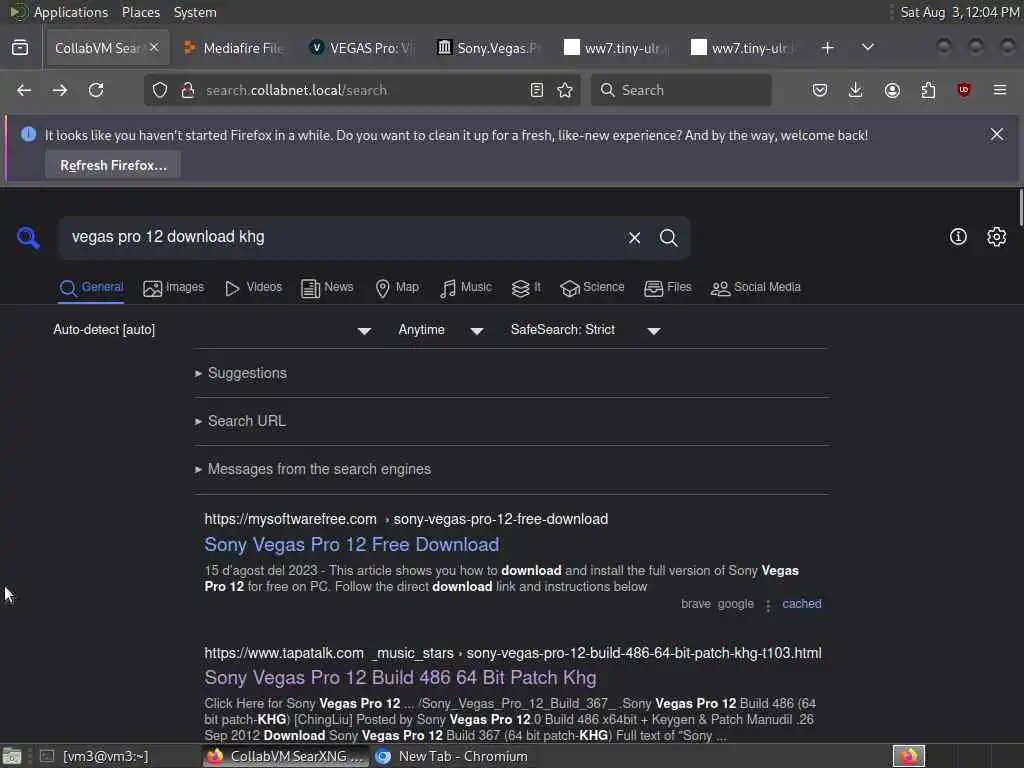Open Sony Vegas Pro 12 Build 486 Patch result

coord(400,678)
